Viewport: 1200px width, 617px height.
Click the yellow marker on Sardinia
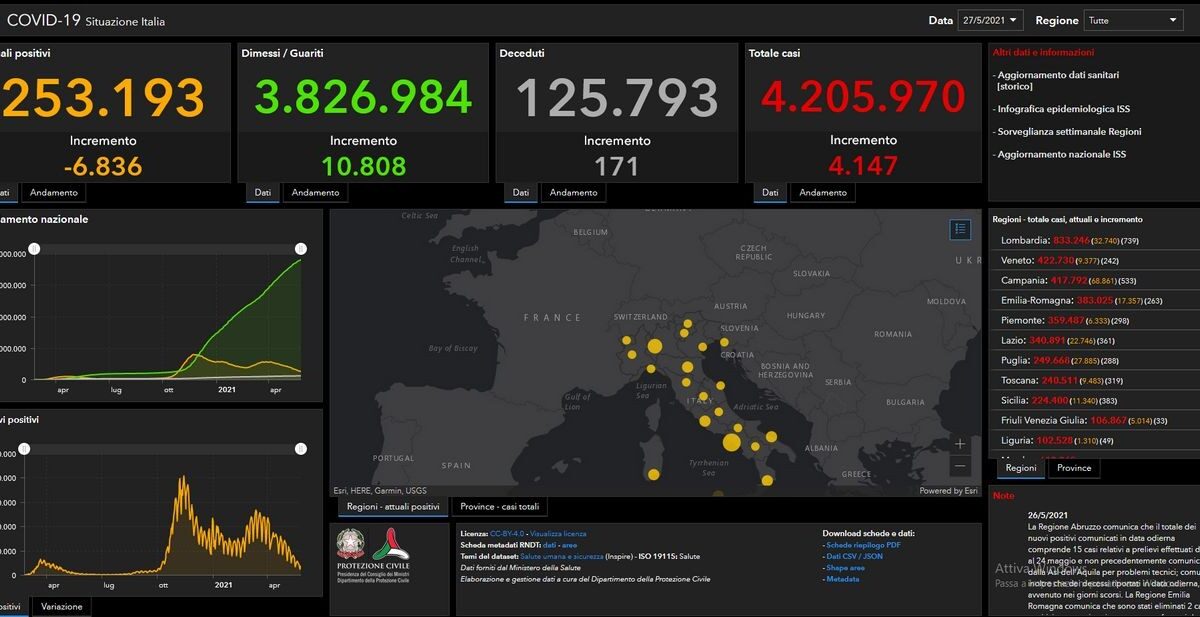point(654,475)
